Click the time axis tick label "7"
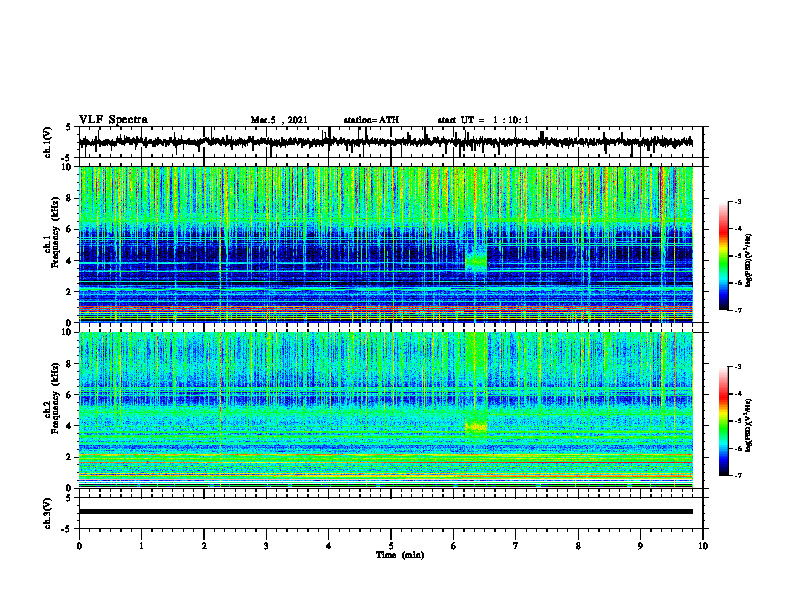792x612 pixels. pos(516,546)
